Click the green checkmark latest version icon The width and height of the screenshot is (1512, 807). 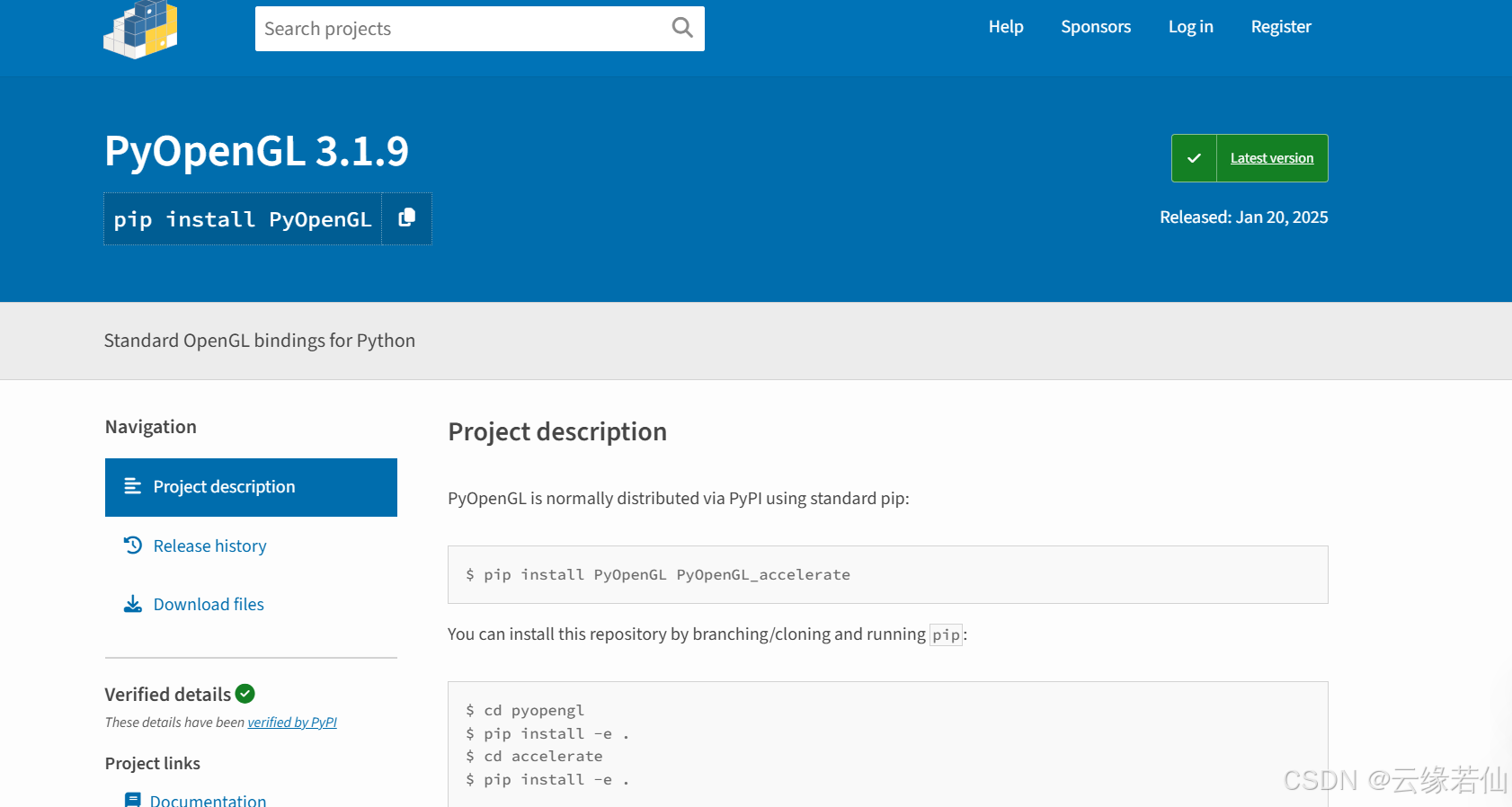1194,158
